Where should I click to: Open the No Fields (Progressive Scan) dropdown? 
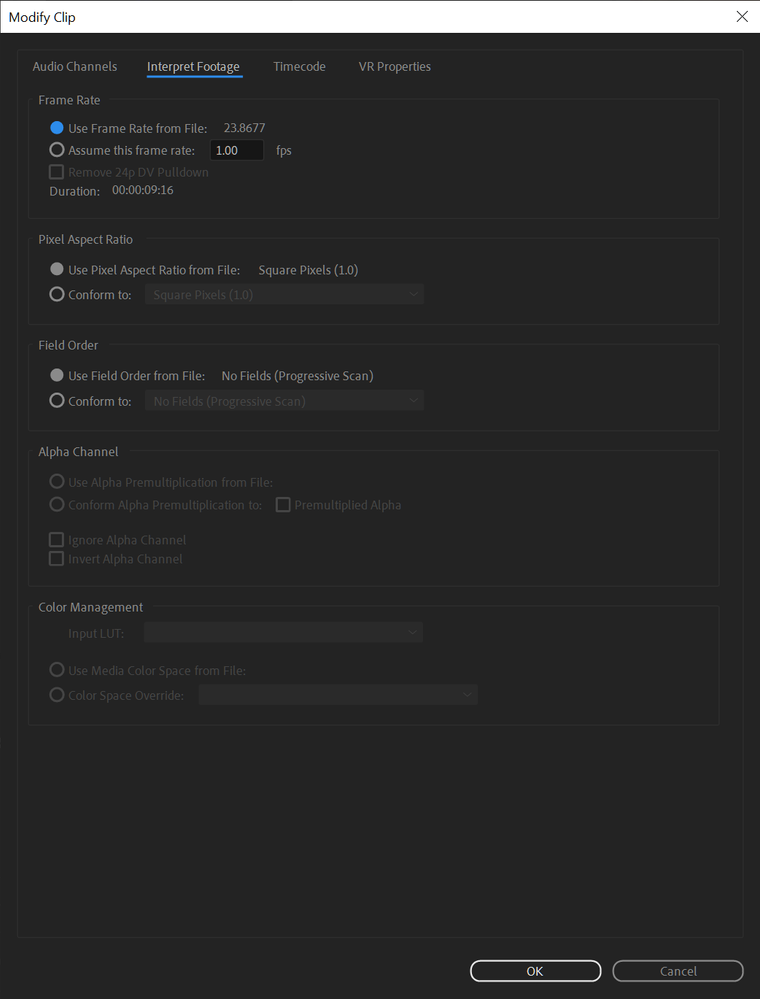tap(284, 401)
